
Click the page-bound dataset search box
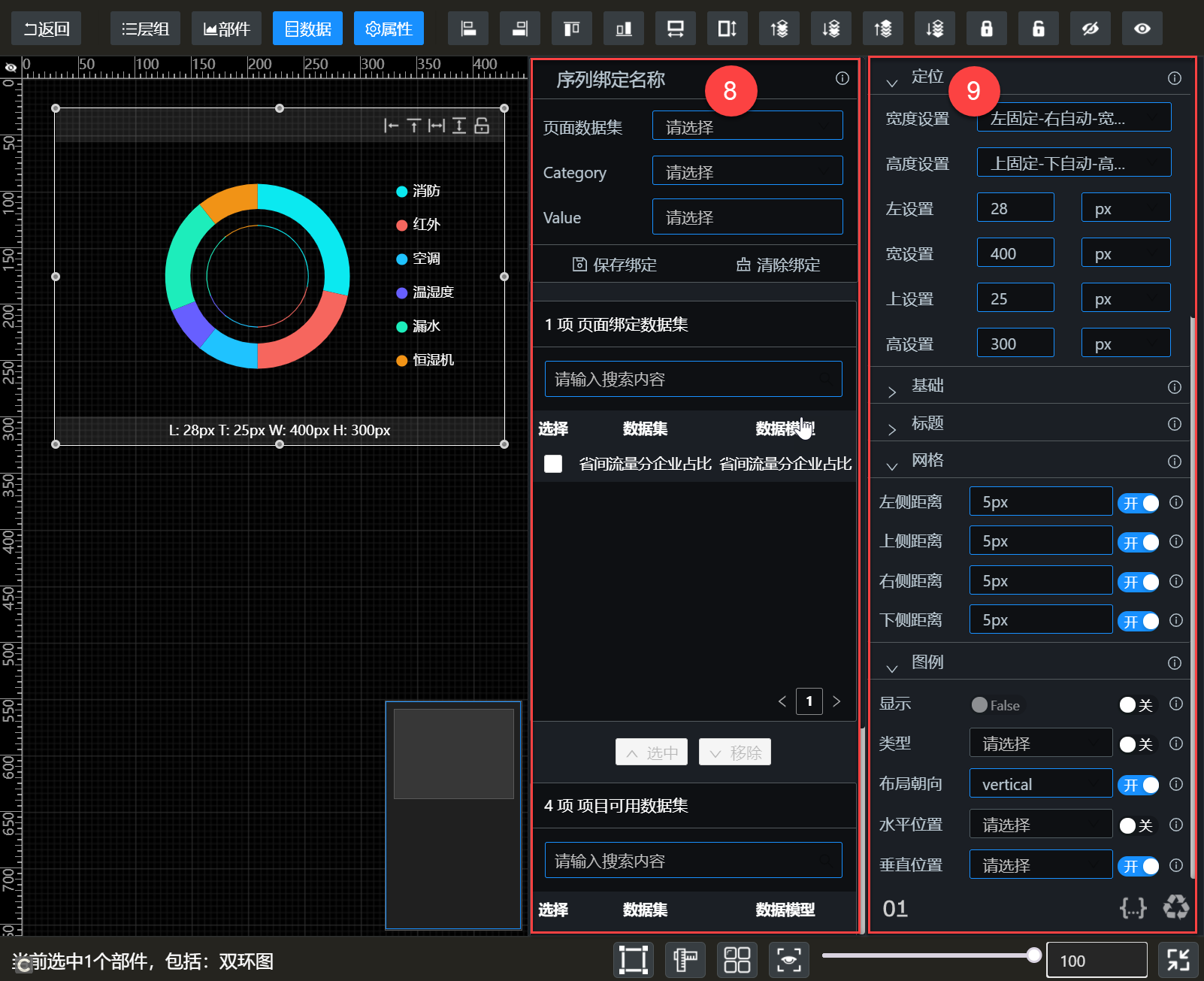point(694,379)
